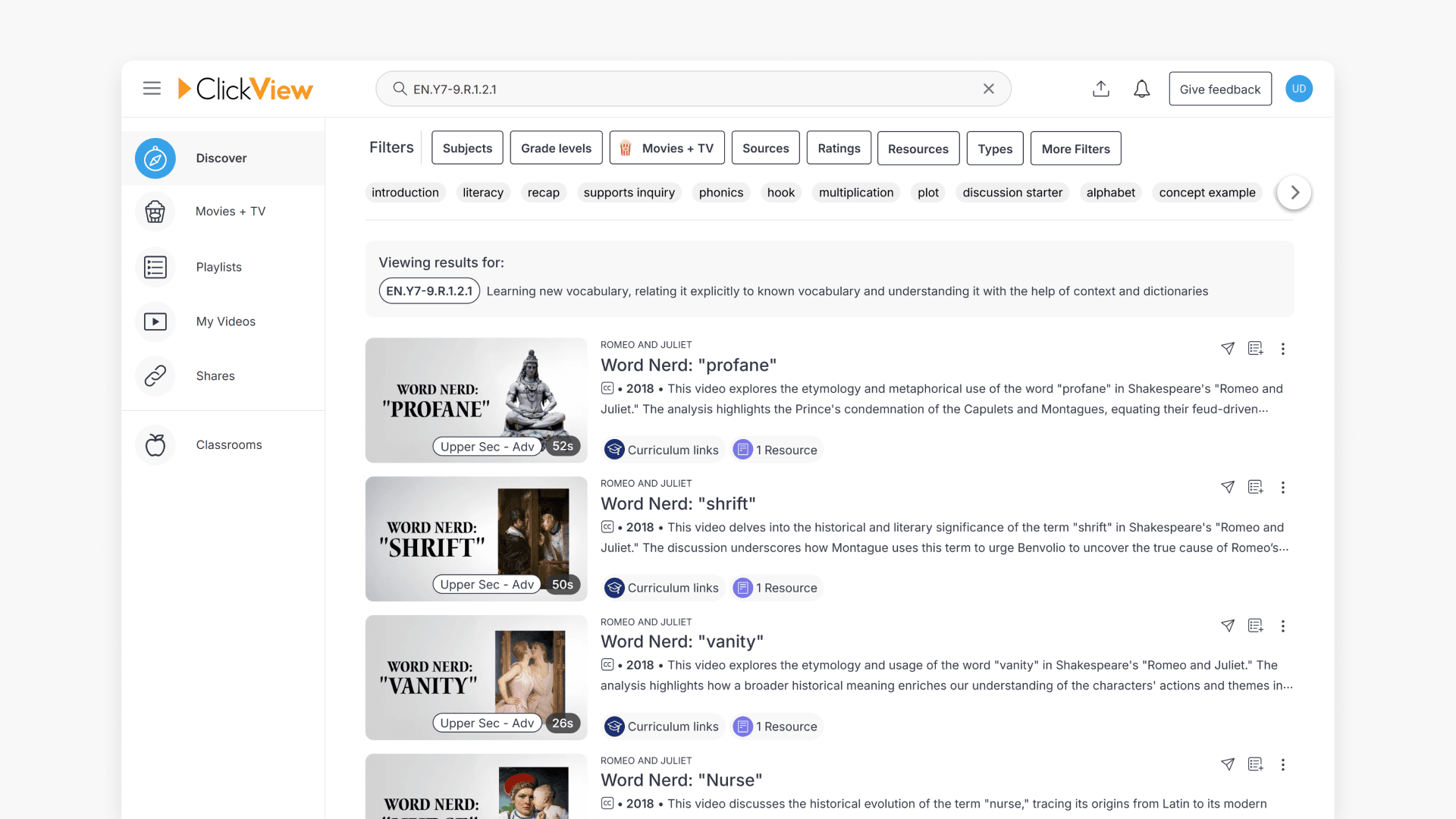1456x819 pixels.
Task: Click the Shares link icon in sidebar
Action: (155, 376)
